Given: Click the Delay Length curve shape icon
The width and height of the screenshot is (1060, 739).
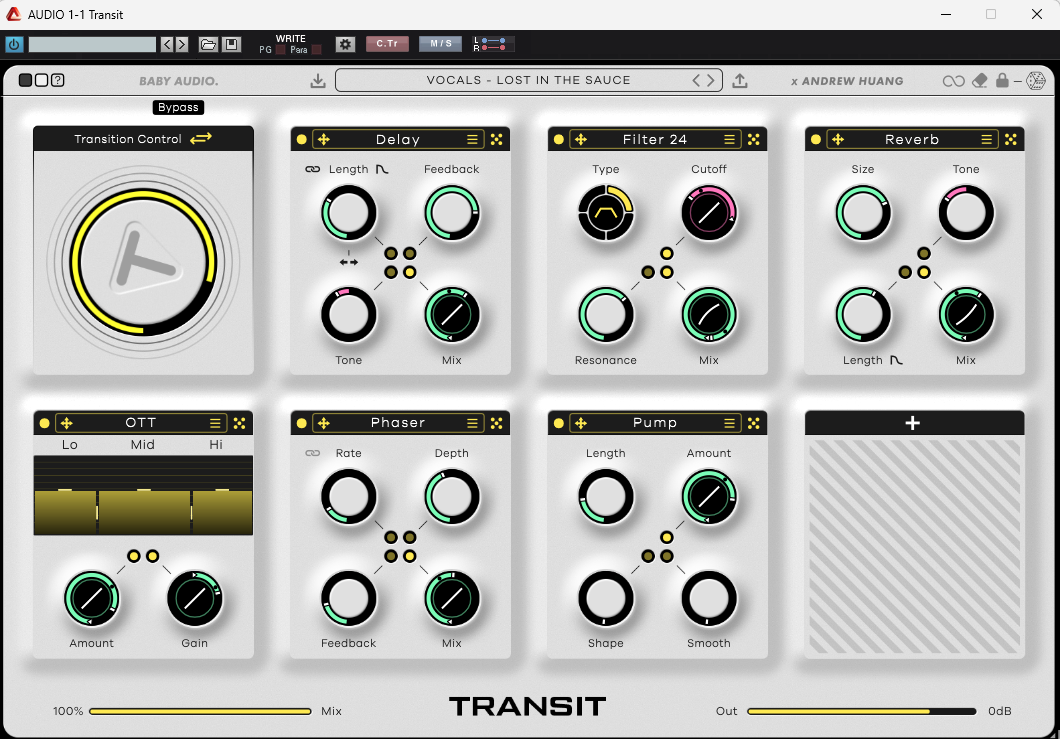Looking at the screenshot, I should (x=382, y=169).
